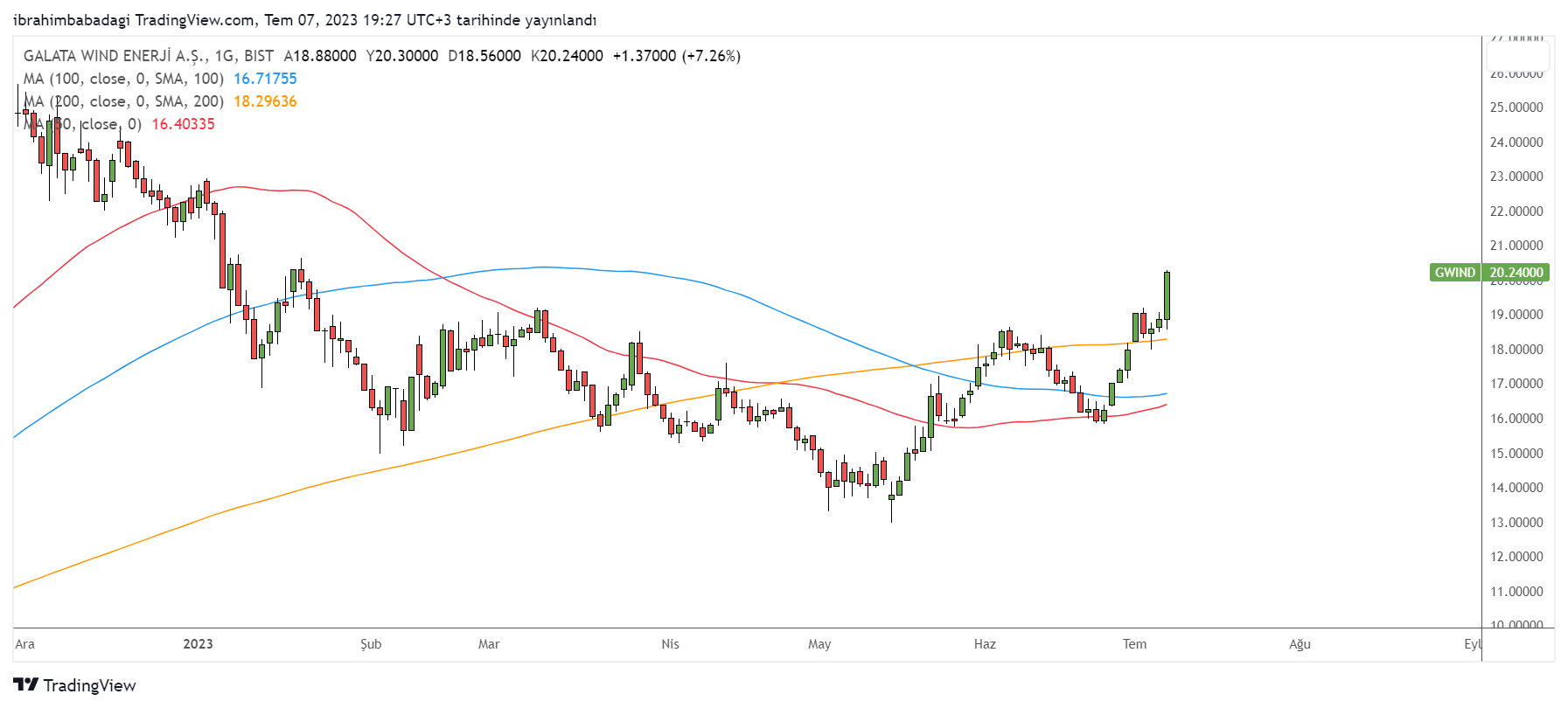Screen dimensions: 1568x708
Task: Click the 12.00000 price axis label
Action: click(x=1516, y=557)
